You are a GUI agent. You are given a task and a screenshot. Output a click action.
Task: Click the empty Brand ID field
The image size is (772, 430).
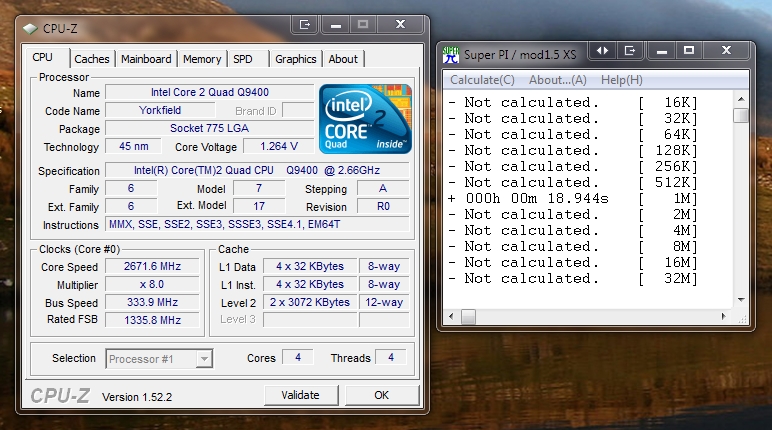(x=298, y=110)
